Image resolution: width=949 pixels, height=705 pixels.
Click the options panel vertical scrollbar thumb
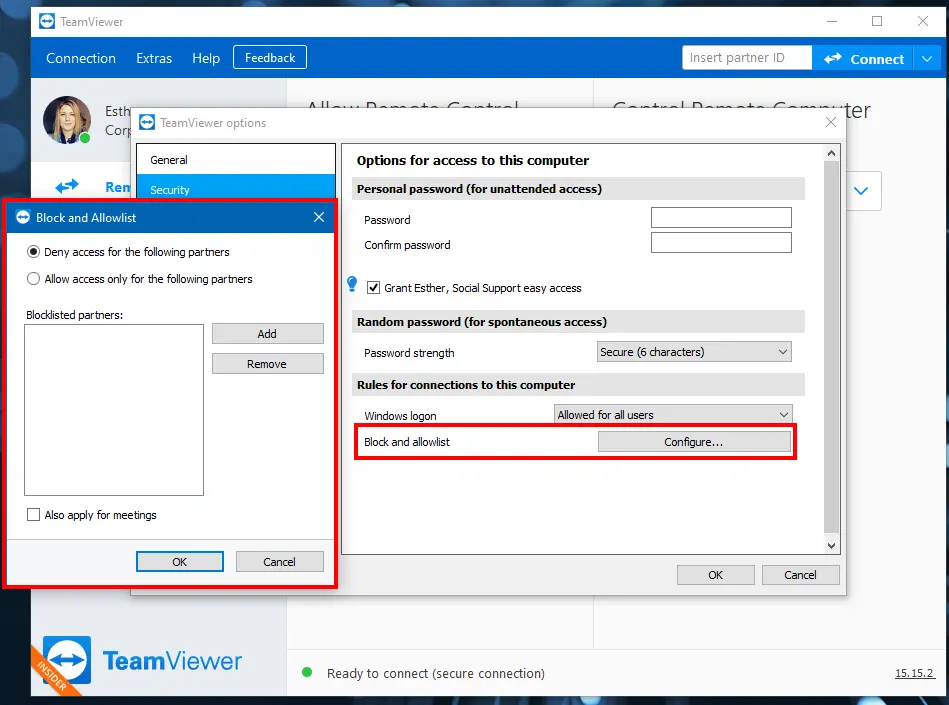point(832,348)
